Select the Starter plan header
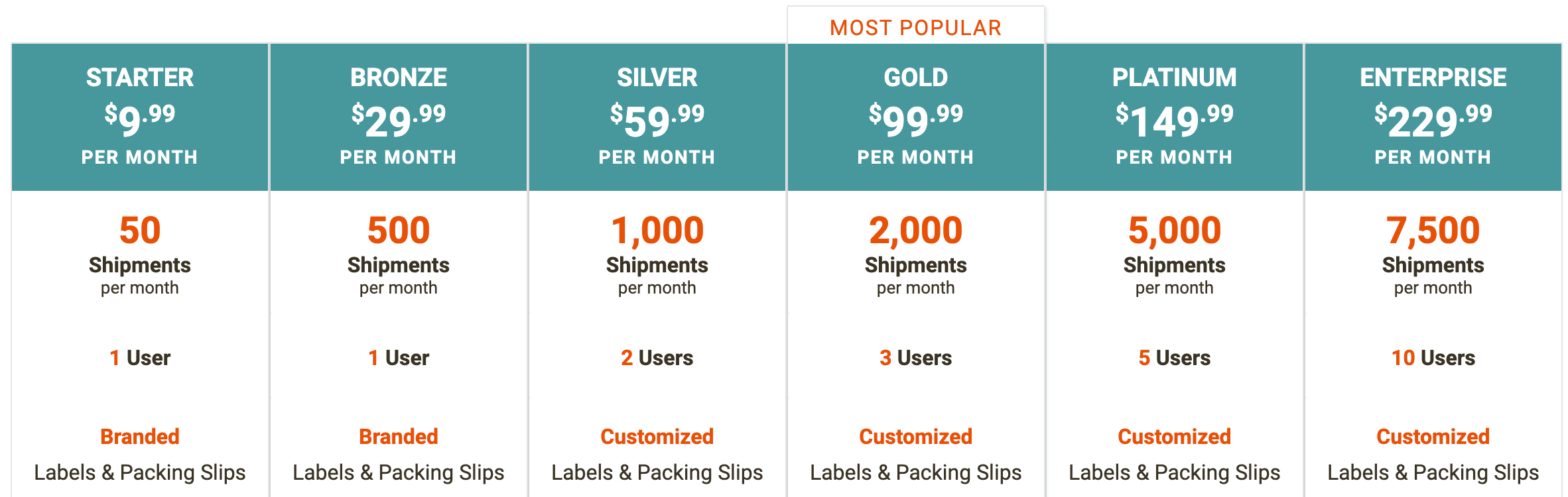 [x=140, y=117]
